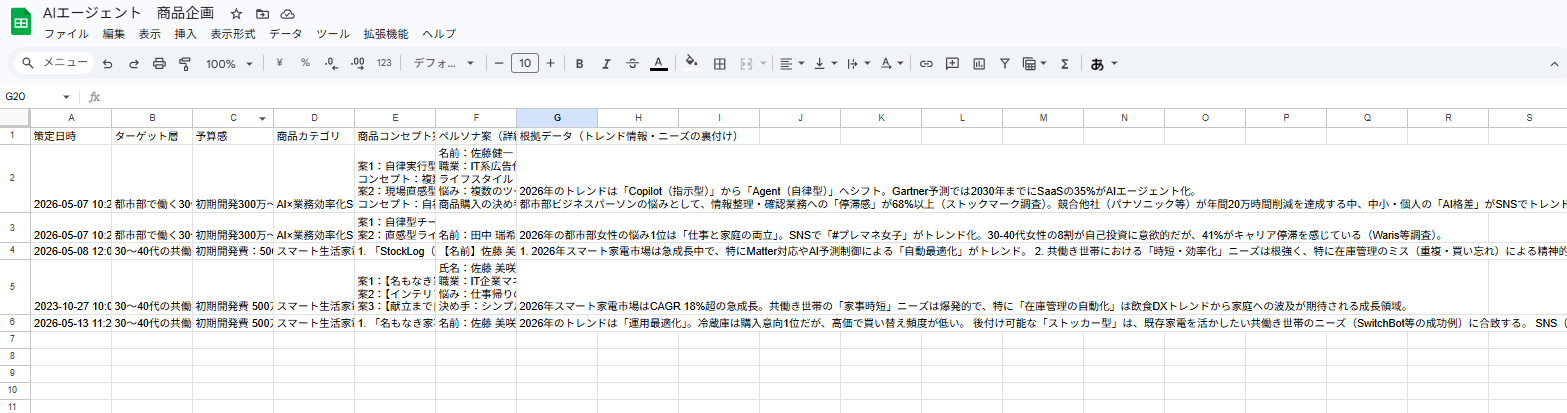
Task: Open the 表示形式 menu
Action: [x=233, y=34]
